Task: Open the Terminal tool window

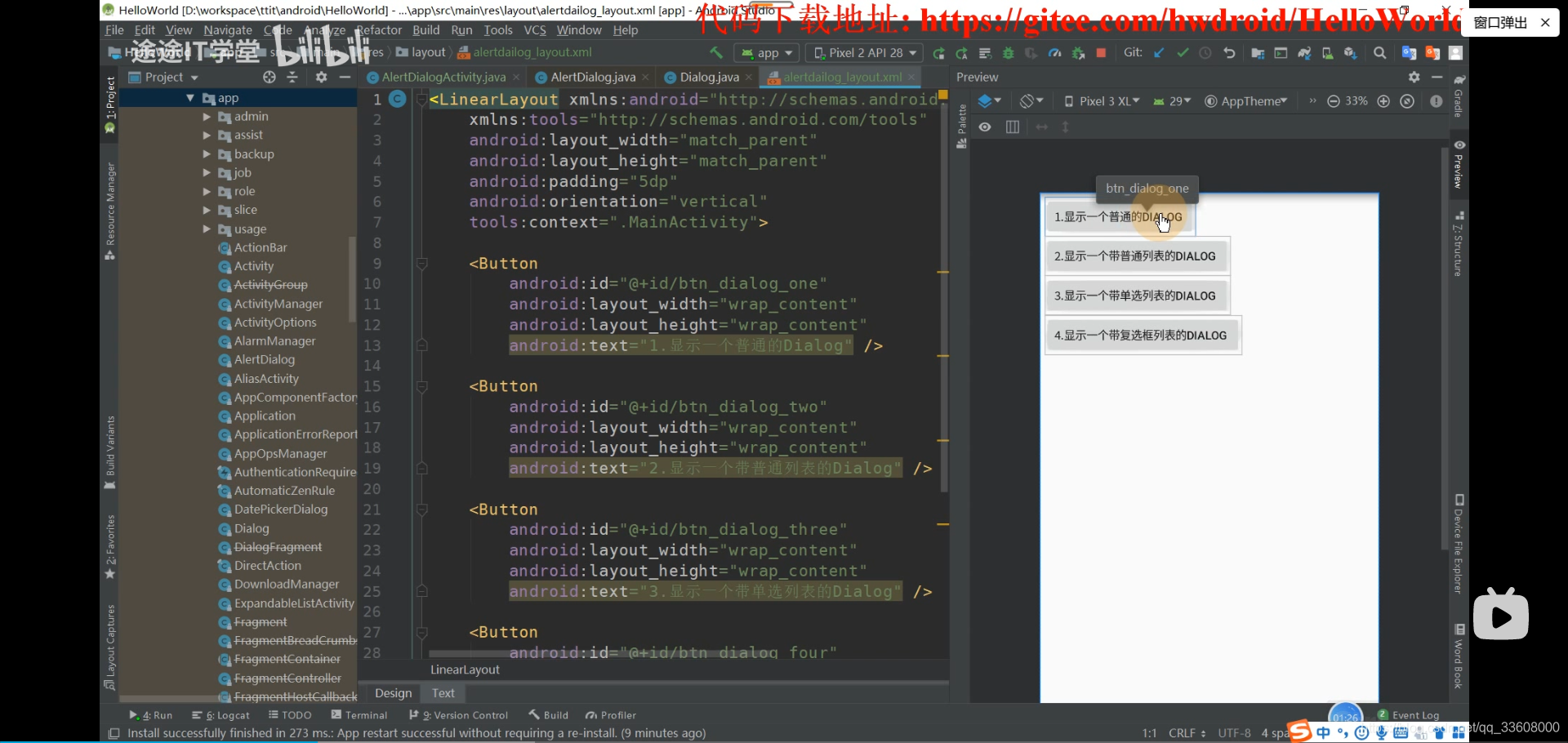Action: click(x=359, y=715)
